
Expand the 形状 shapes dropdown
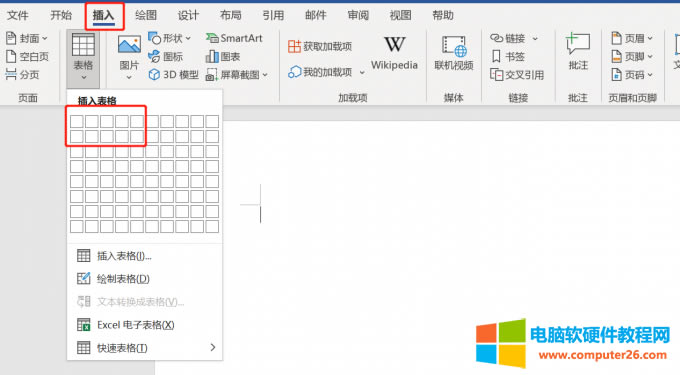click(188, 39)
